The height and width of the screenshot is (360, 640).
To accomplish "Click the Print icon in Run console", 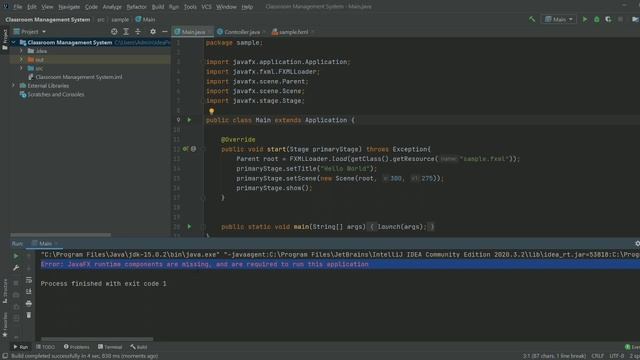I will 29,303.
